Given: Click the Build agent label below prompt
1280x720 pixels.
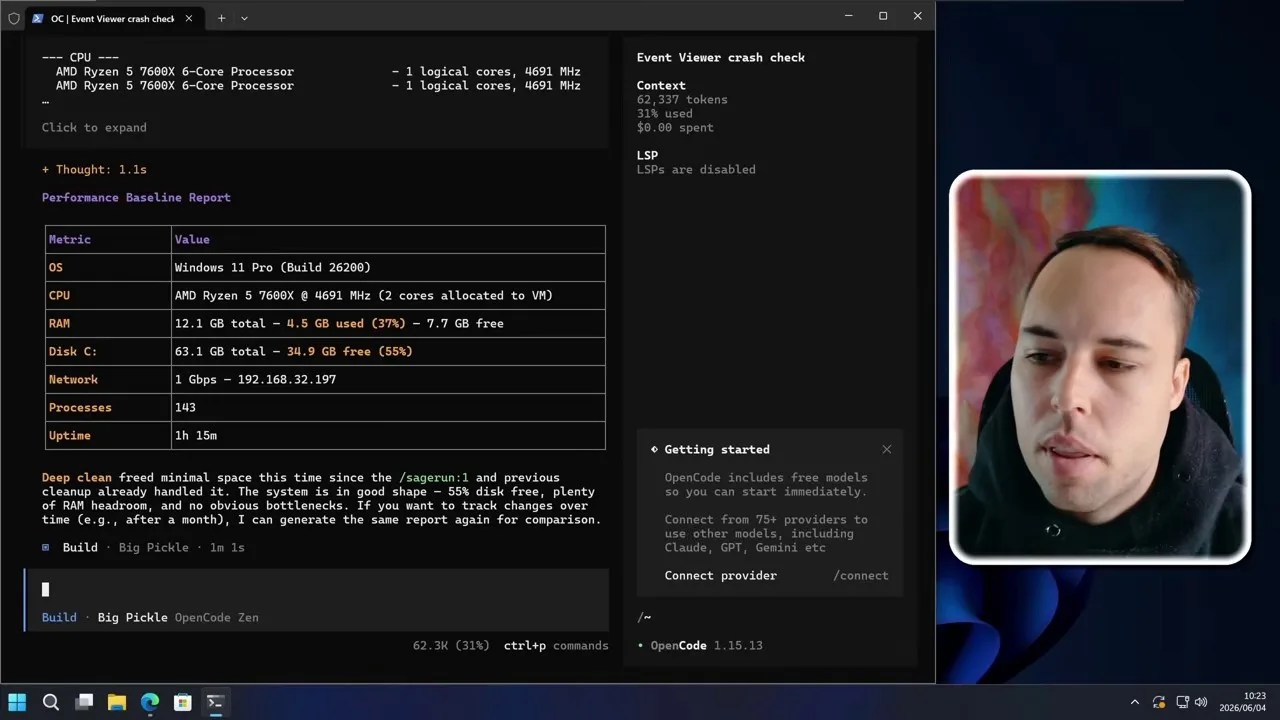Looking at the screenshot, I should [59, 618].
